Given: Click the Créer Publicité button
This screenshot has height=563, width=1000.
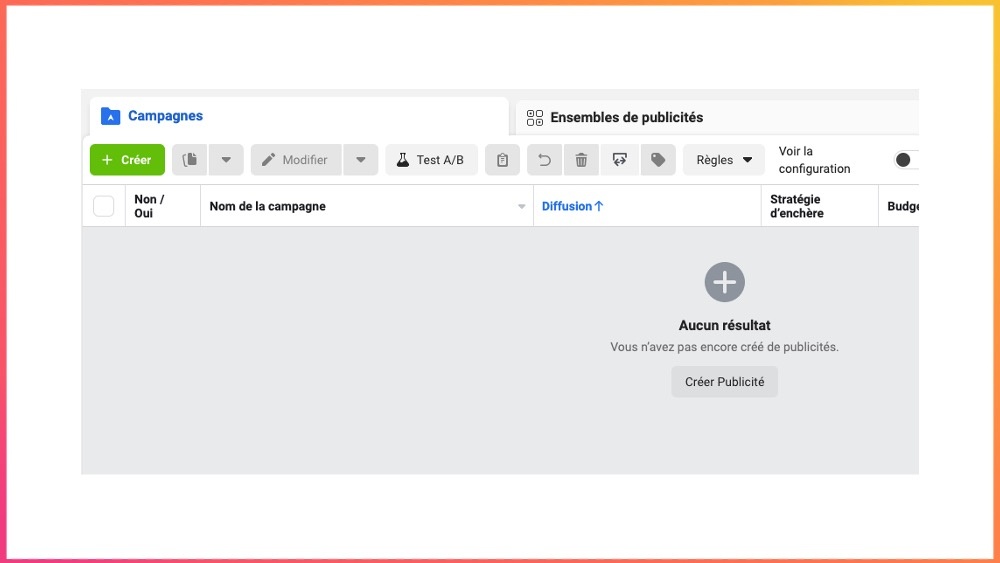Looking at the screenshot, I should (x=724, y=382).
